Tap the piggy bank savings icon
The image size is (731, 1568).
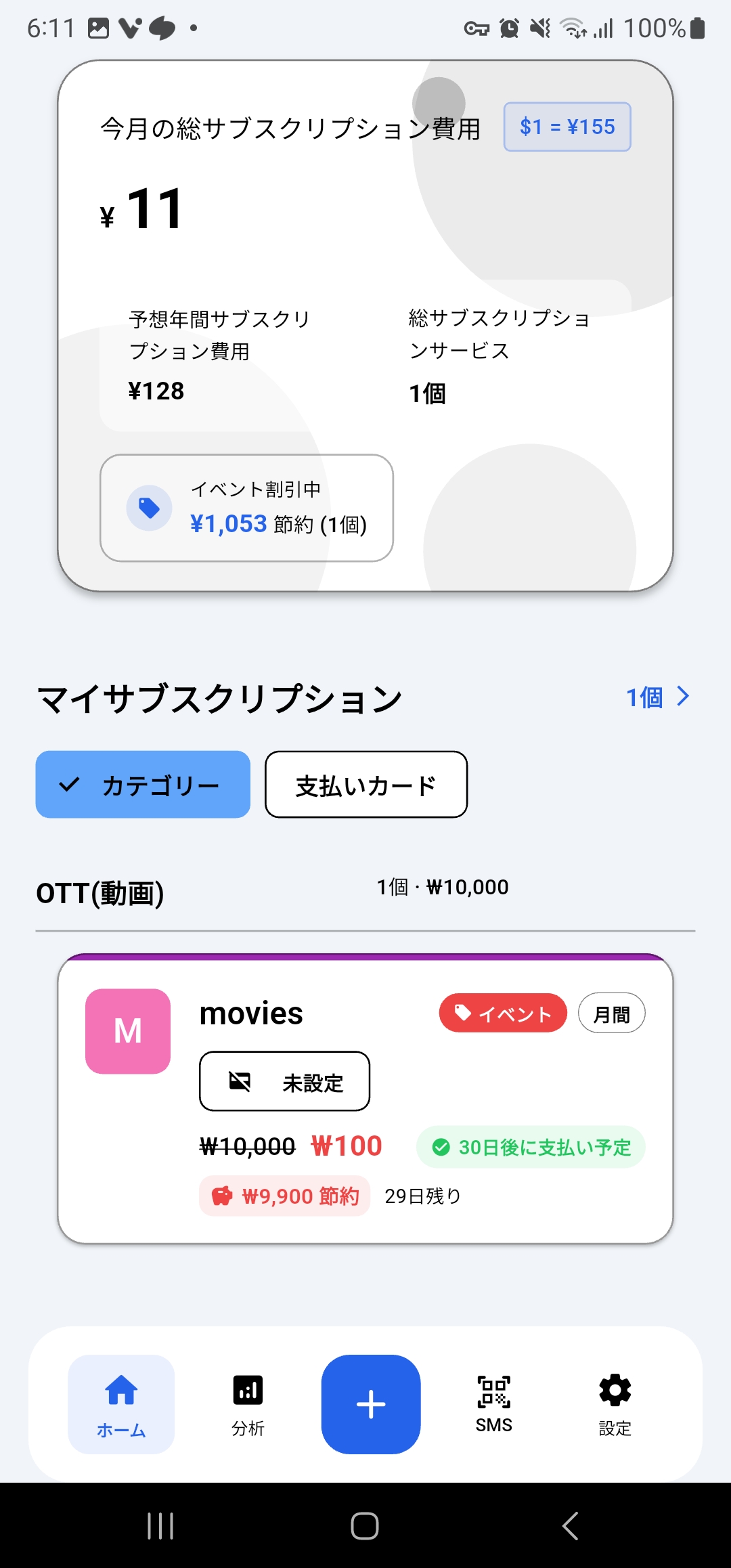coord(222,1196)
